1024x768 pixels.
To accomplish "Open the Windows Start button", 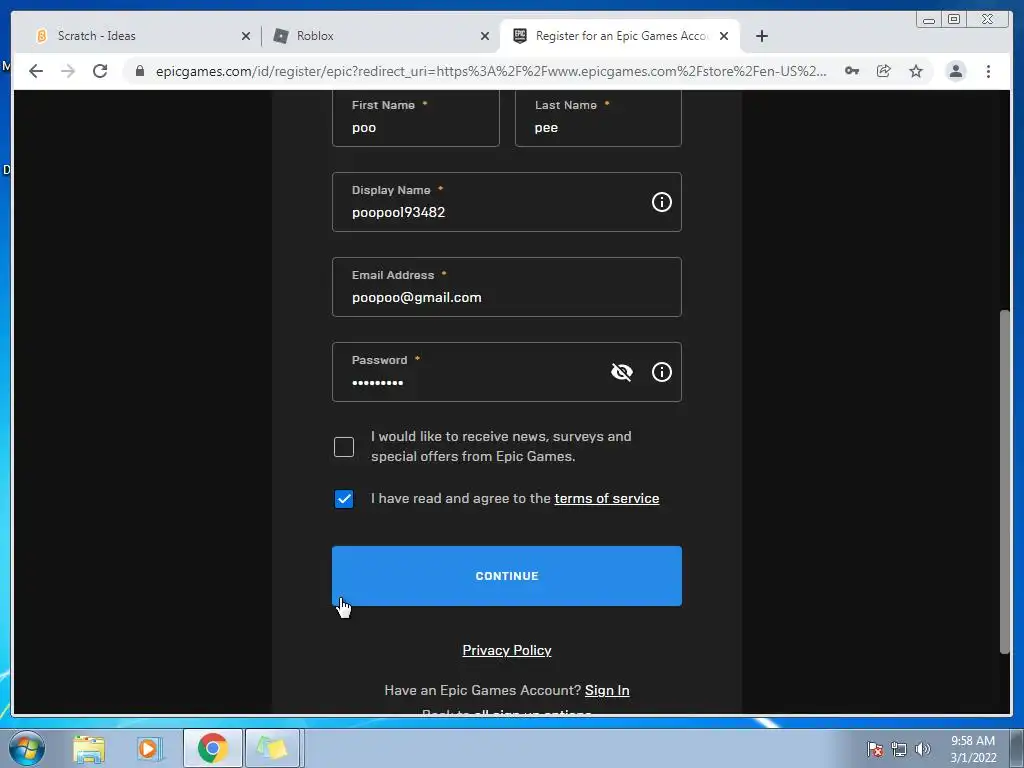I will pyautogui.click(x=27, y=748).
